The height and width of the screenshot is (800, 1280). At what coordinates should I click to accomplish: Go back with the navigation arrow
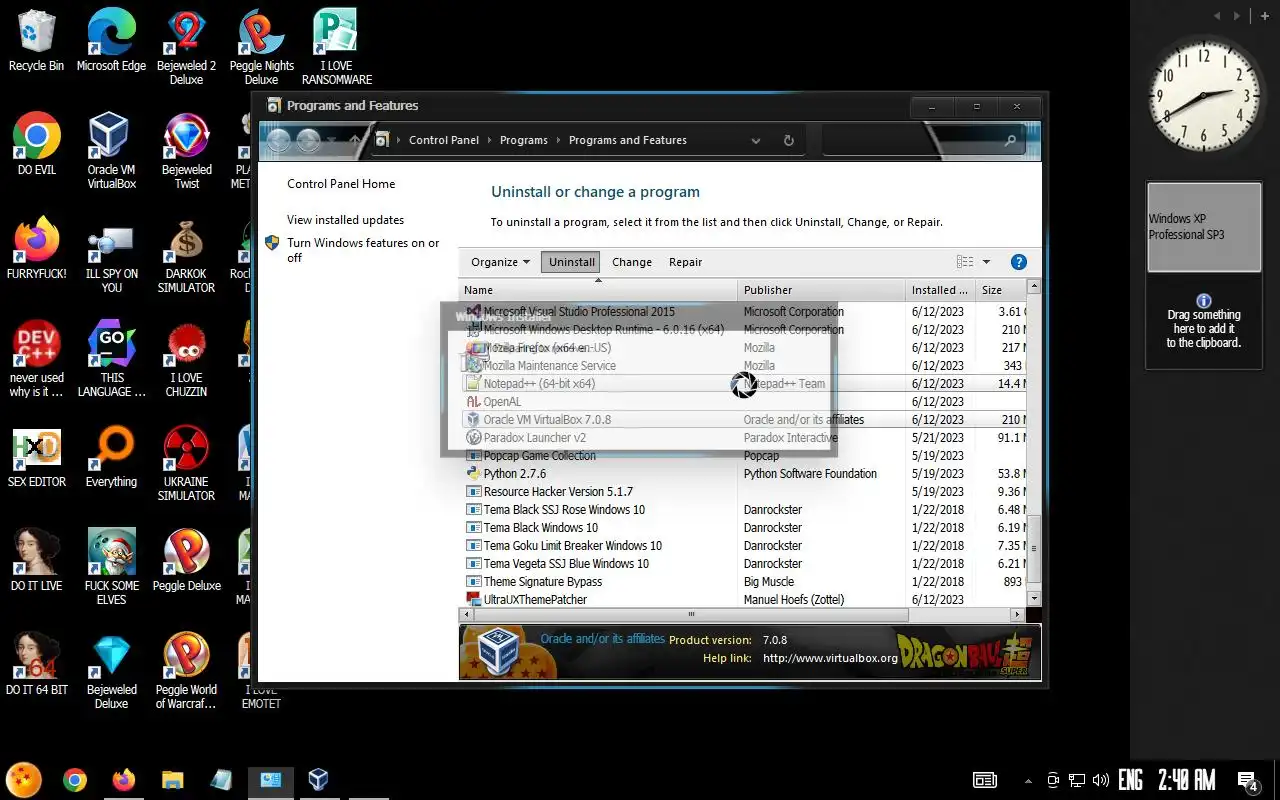(278, 141)
